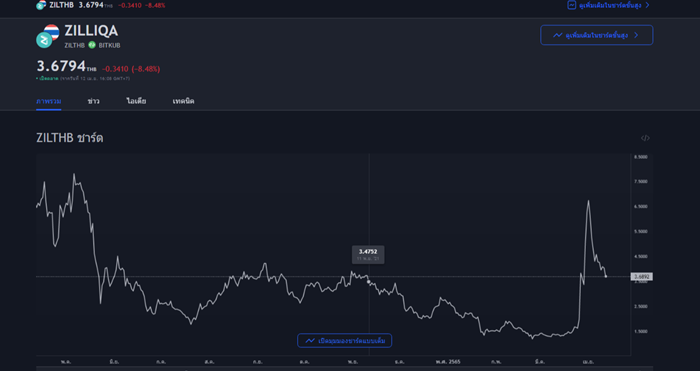
Task: Click the ธ.ค. month label on the time axis
Action: pos(400,362)
